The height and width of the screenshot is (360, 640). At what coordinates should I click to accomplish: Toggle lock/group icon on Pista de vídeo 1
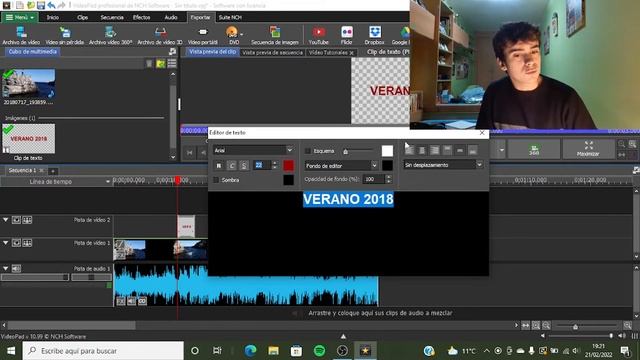(x=27, y=243)
